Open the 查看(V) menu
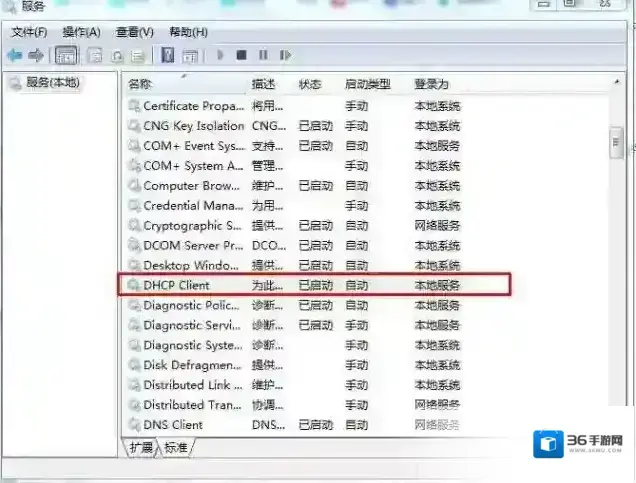This screenshot has height=483, width=636. (x=135, y=32)
